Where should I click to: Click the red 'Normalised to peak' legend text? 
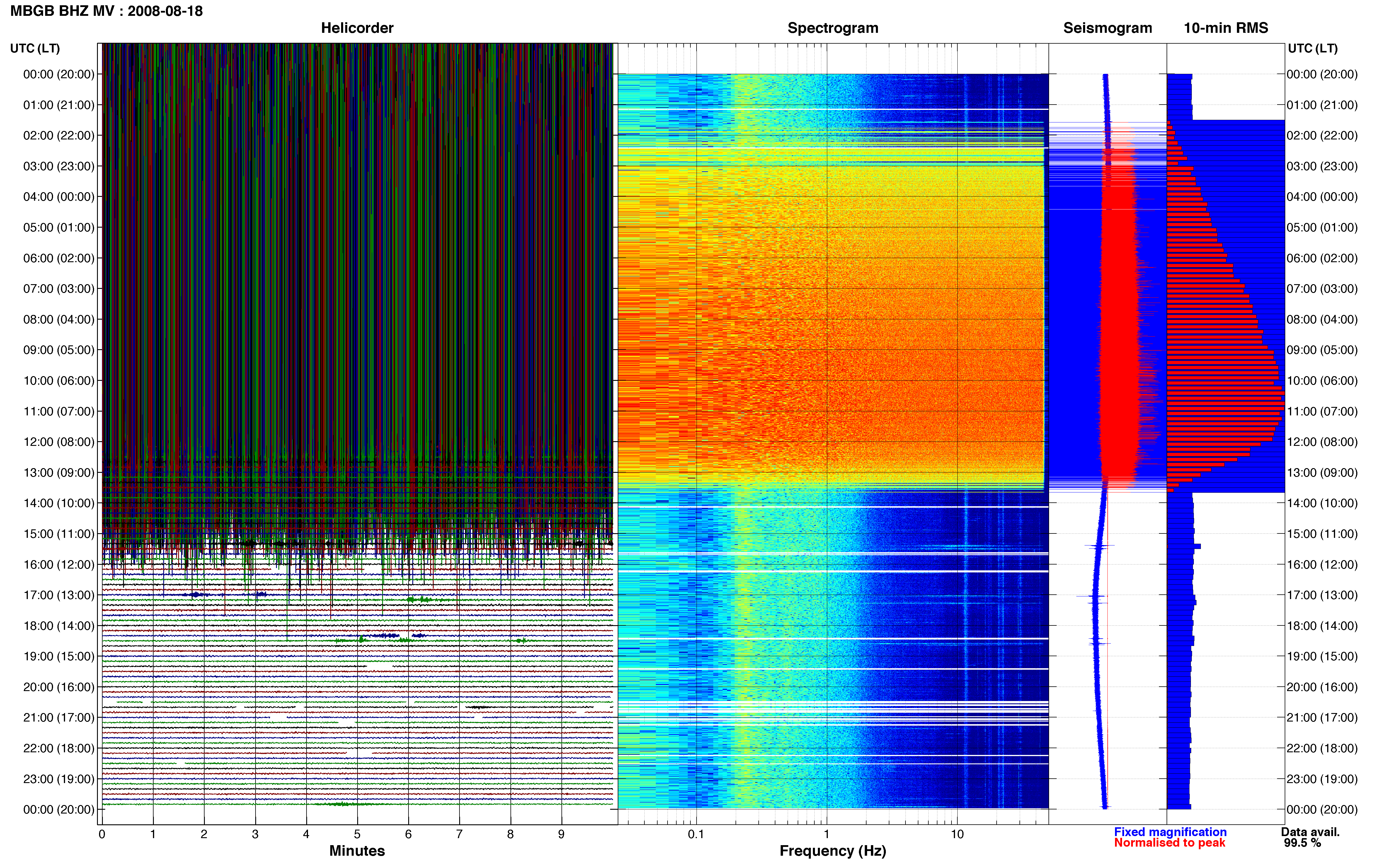[1170, 843]
